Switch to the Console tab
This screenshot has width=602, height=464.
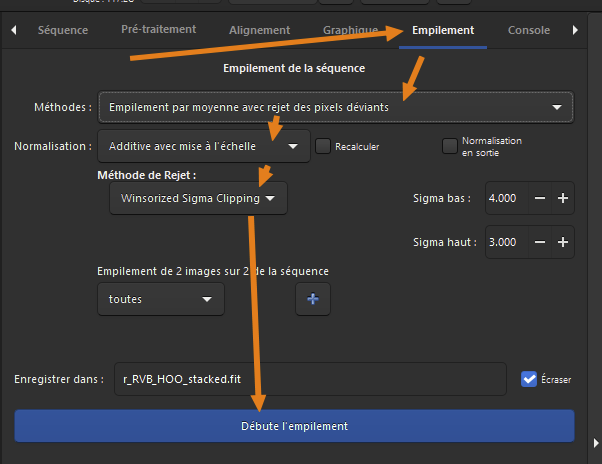tap(529, 30)
